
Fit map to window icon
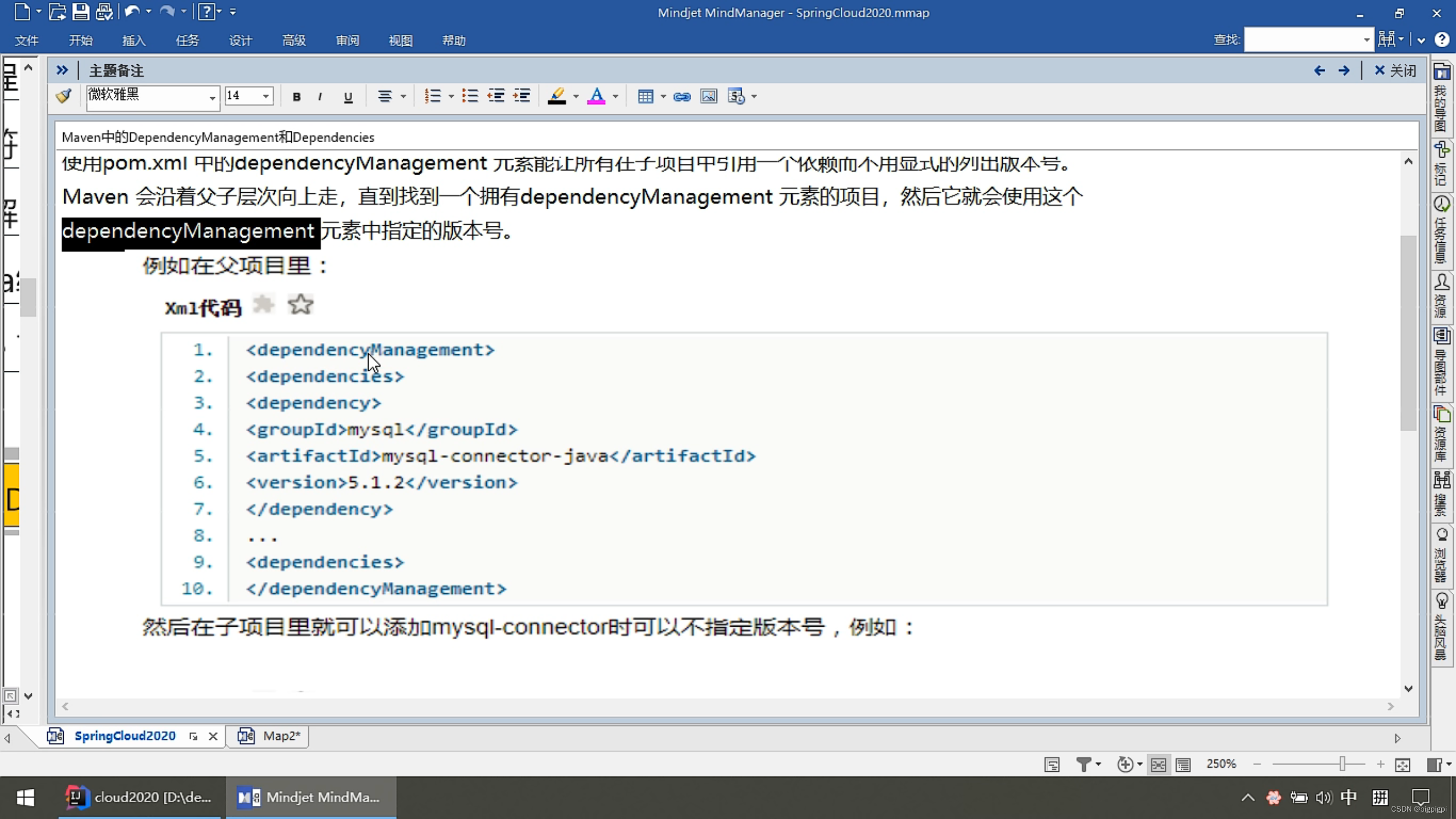pyautogui.click(x=1403, y=764)
